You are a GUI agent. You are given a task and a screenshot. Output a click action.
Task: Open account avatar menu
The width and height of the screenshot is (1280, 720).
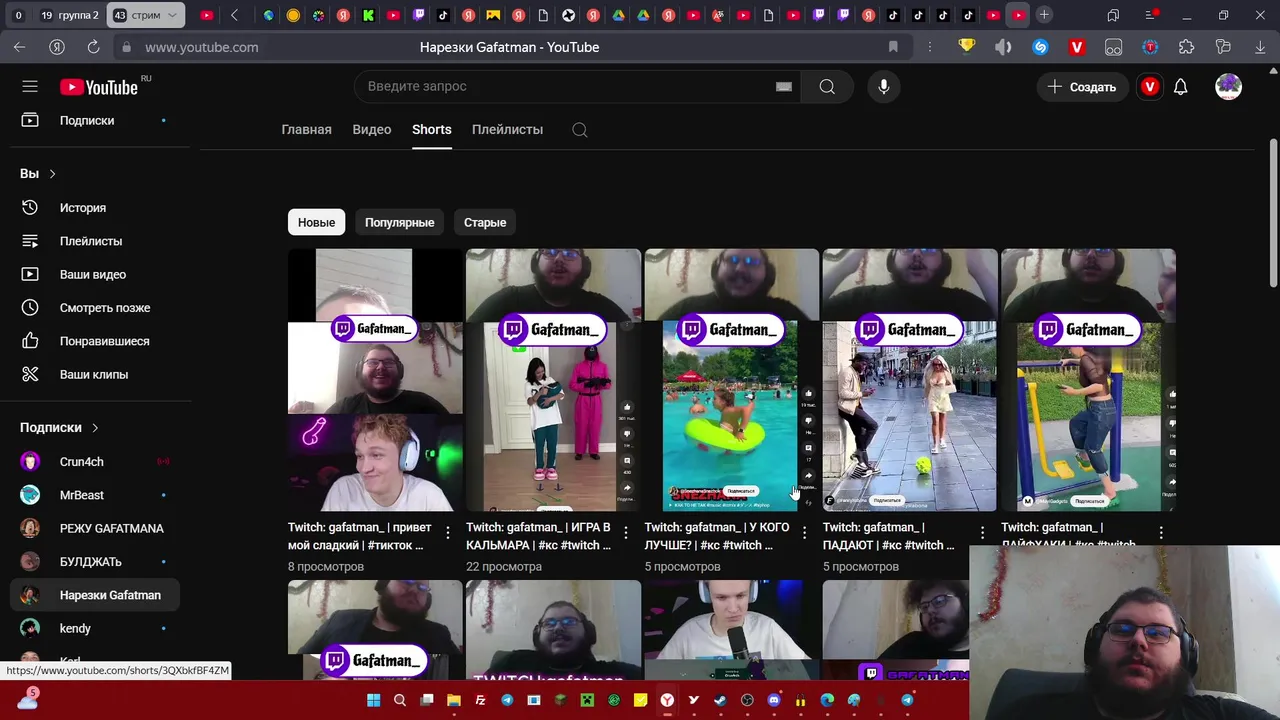click(x=1228, y=87)
